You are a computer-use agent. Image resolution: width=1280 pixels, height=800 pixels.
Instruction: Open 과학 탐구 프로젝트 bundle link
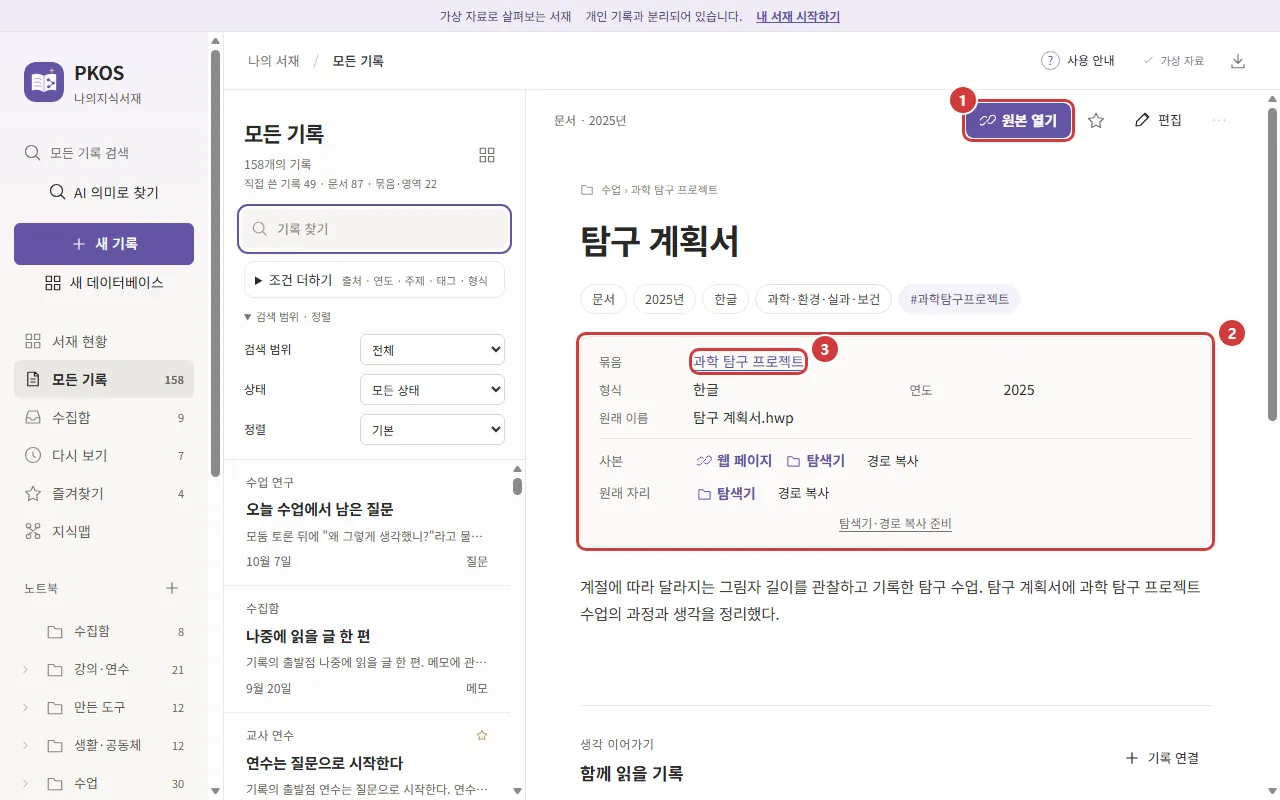748,361
